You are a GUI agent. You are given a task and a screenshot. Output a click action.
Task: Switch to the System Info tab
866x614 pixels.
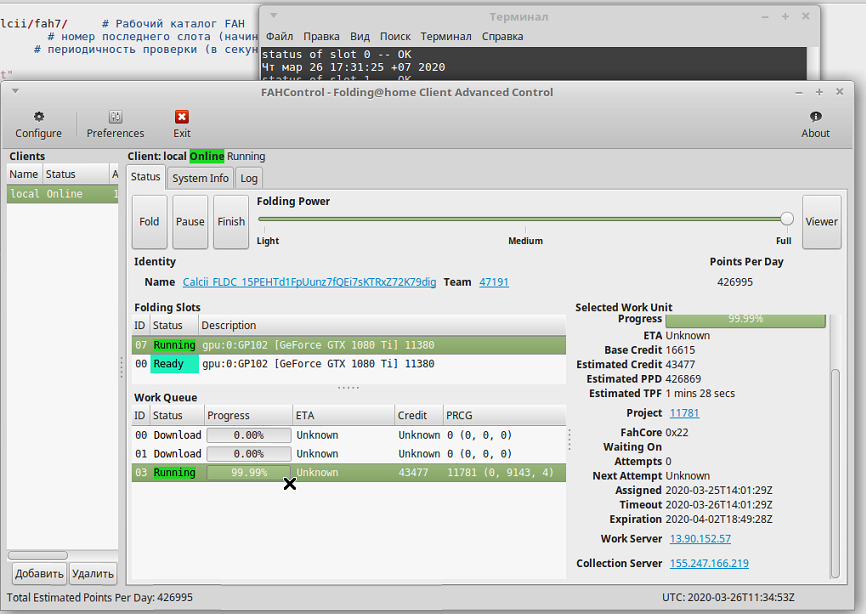pos(200,178)
